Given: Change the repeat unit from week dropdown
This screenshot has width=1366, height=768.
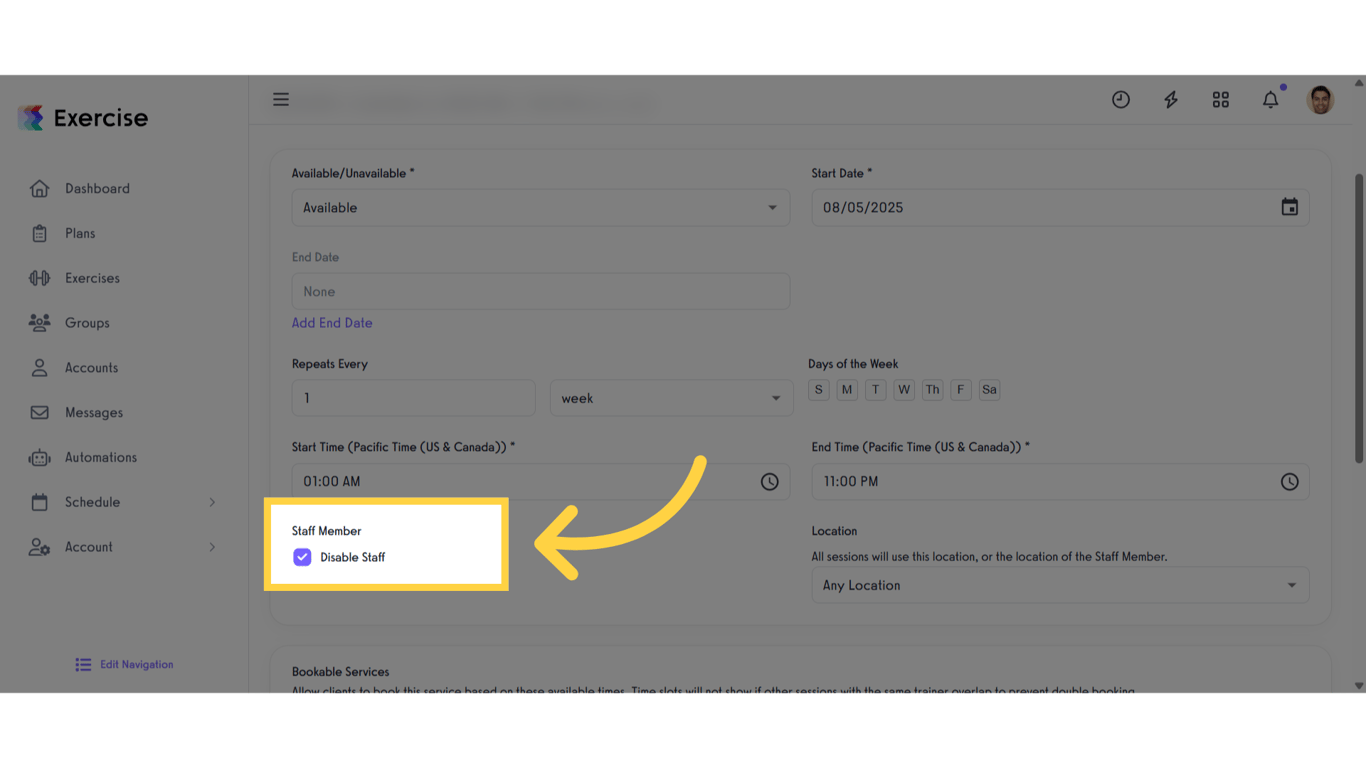Looking at the screenshot, I should 671,397.
